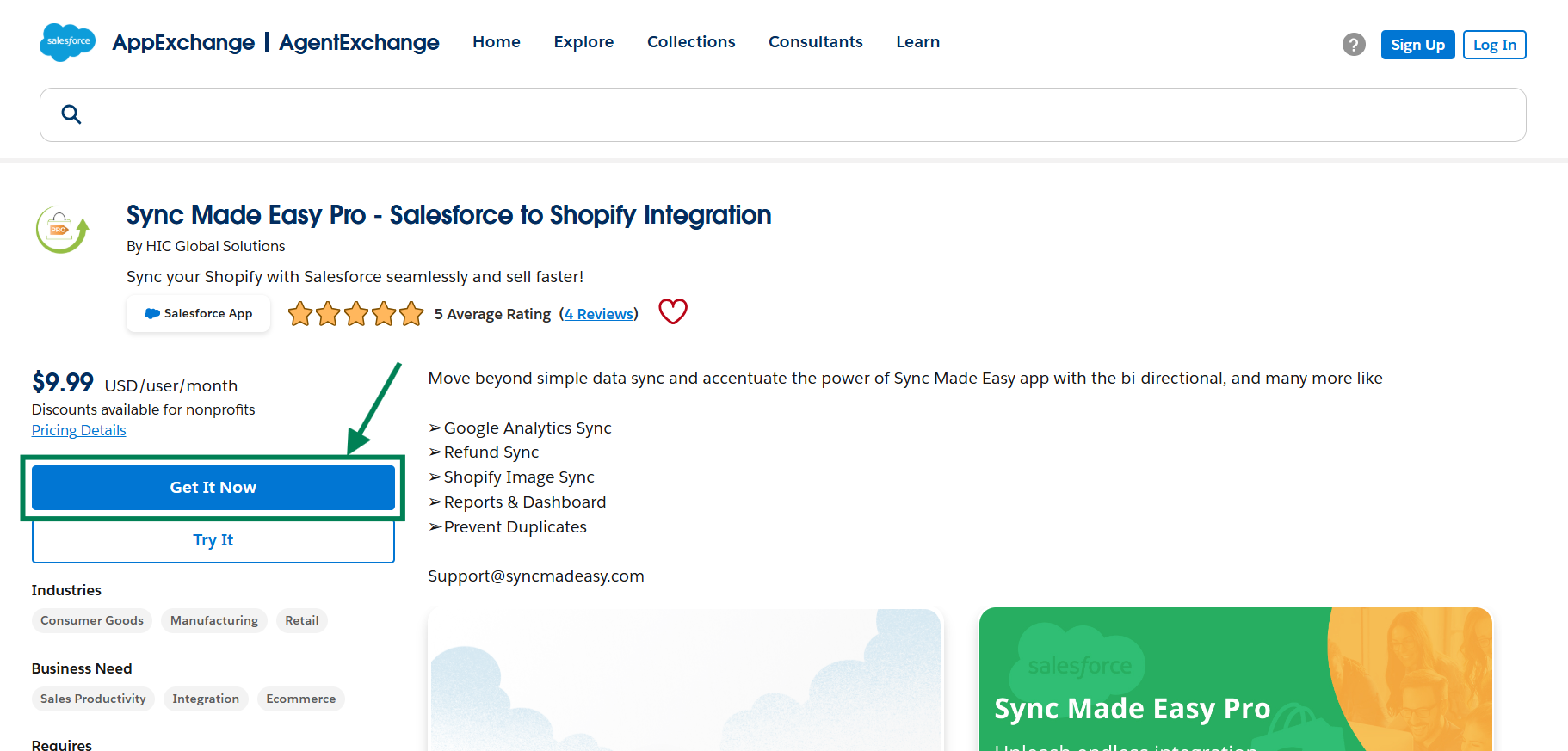The height and width of the screenshot is (751, 1568).
Task: Select the Integration business need tag
Action: (206, 699)
